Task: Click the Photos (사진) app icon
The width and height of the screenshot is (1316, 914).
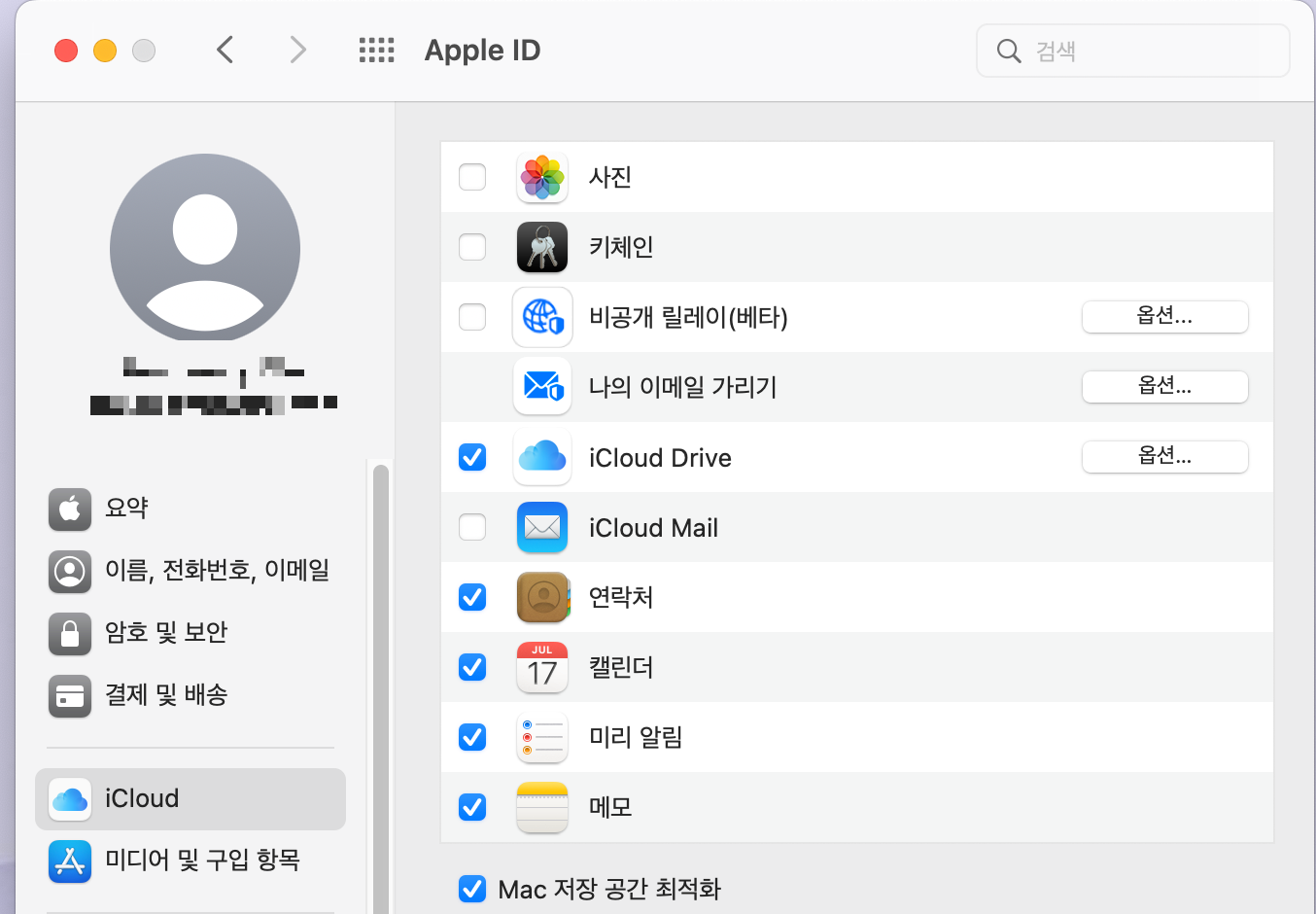Action: (542, 178)
